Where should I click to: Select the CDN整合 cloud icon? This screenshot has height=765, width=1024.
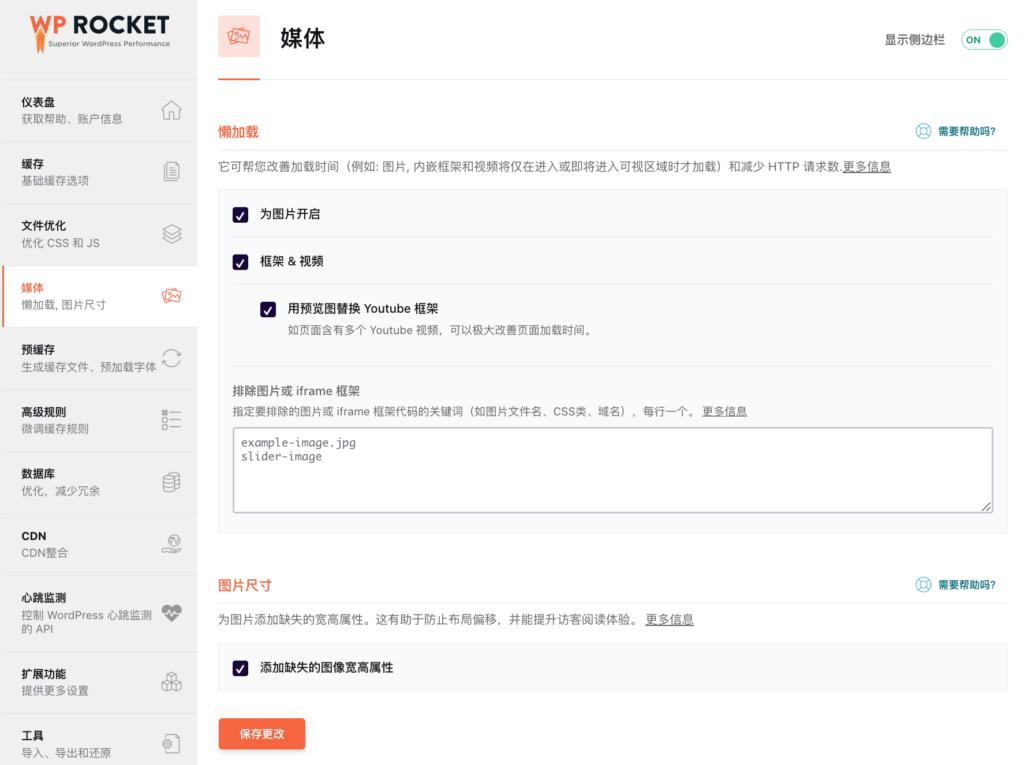pos(172,543)
